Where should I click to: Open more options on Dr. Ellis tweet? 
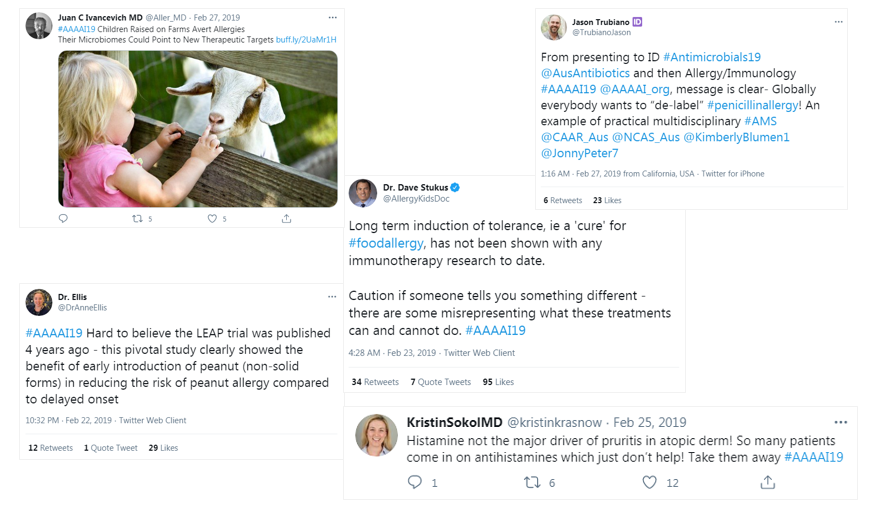(332, 296)
